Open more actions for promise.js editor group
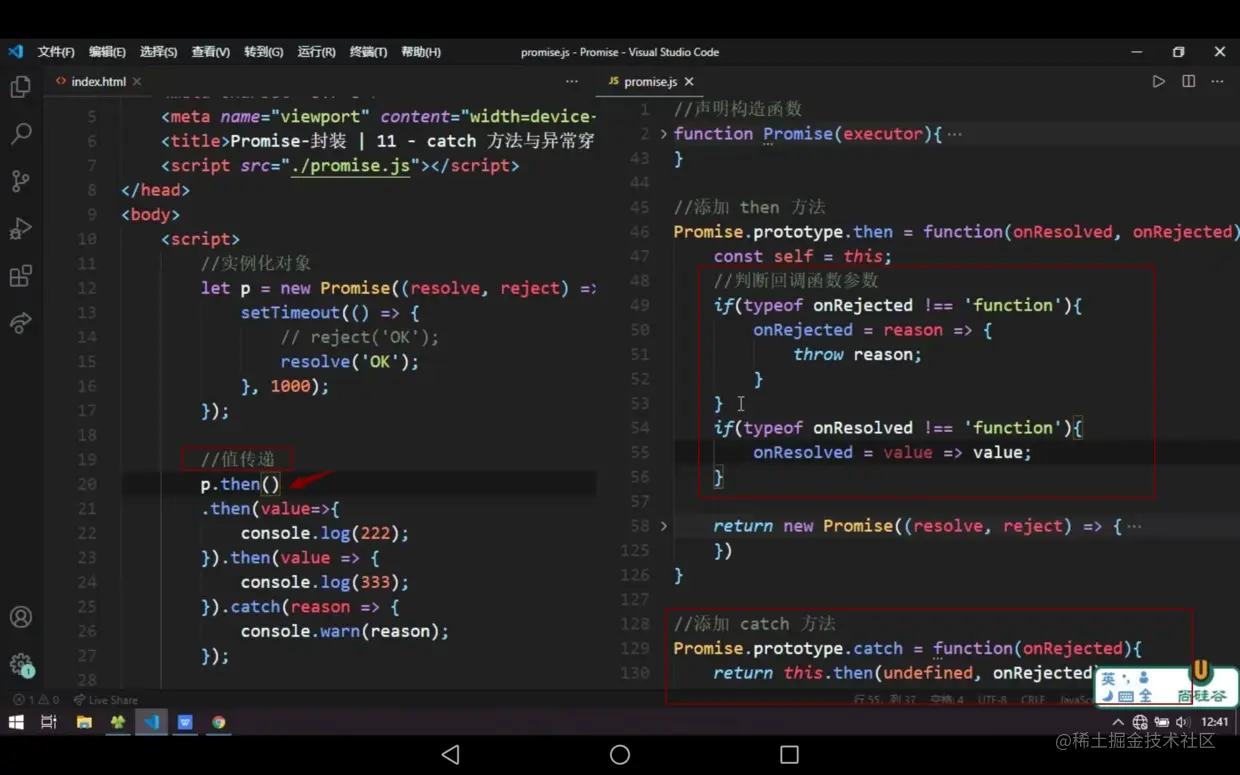This screenshot has width=1240, height=775. 1217,81
